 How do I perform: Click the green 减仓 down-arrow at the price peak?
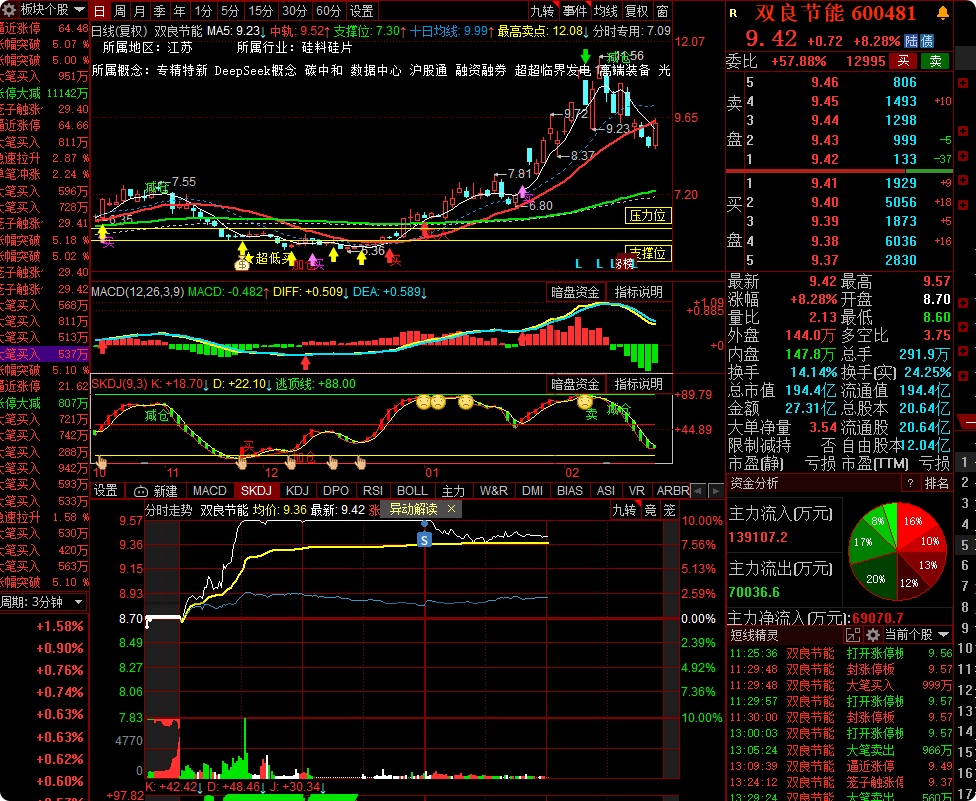tap(585, 55)
